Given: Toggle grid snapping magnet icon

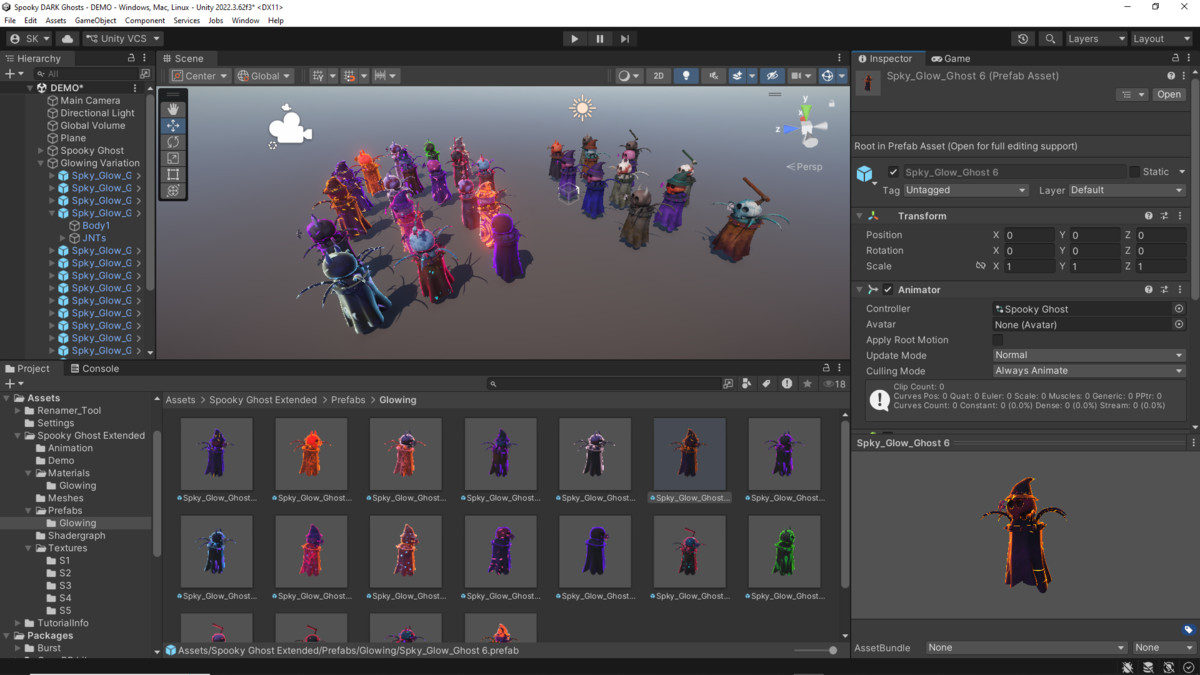Looking at the screenshot, I should click(349, 76).
